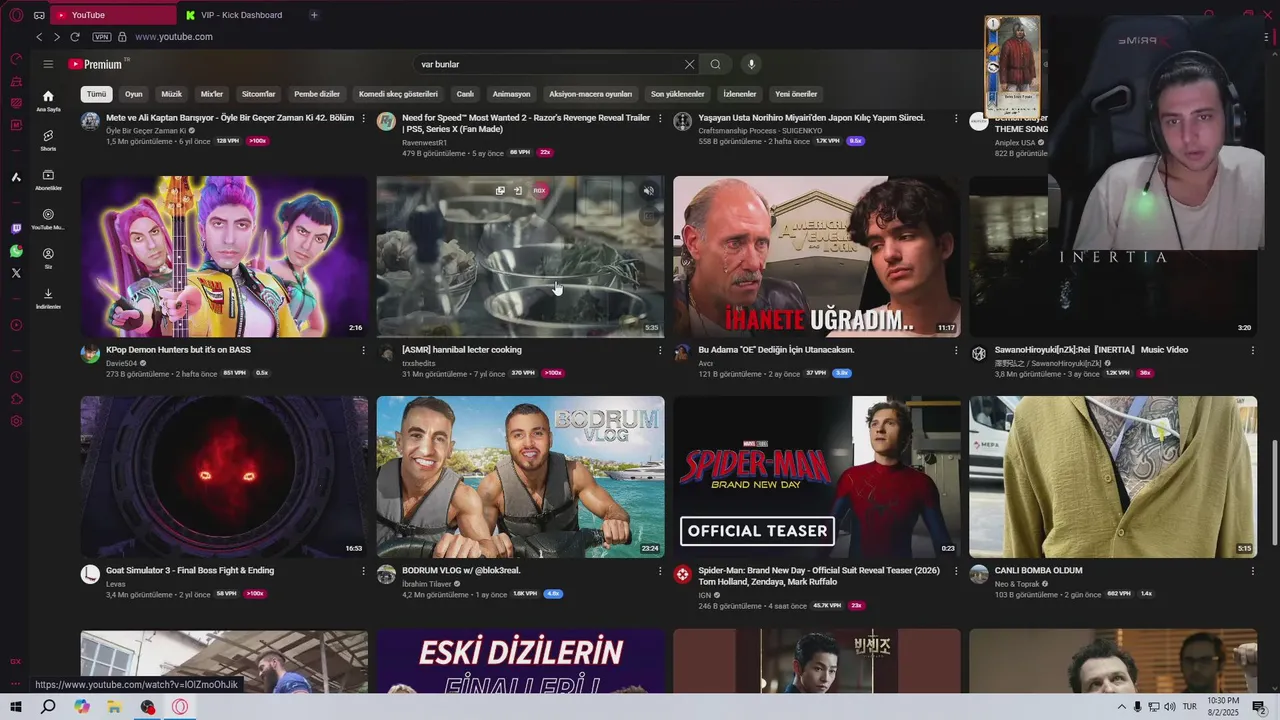Screen dimensions: 1280x720
Task: Open Davie504 channel name link
Action: [121, 363]
